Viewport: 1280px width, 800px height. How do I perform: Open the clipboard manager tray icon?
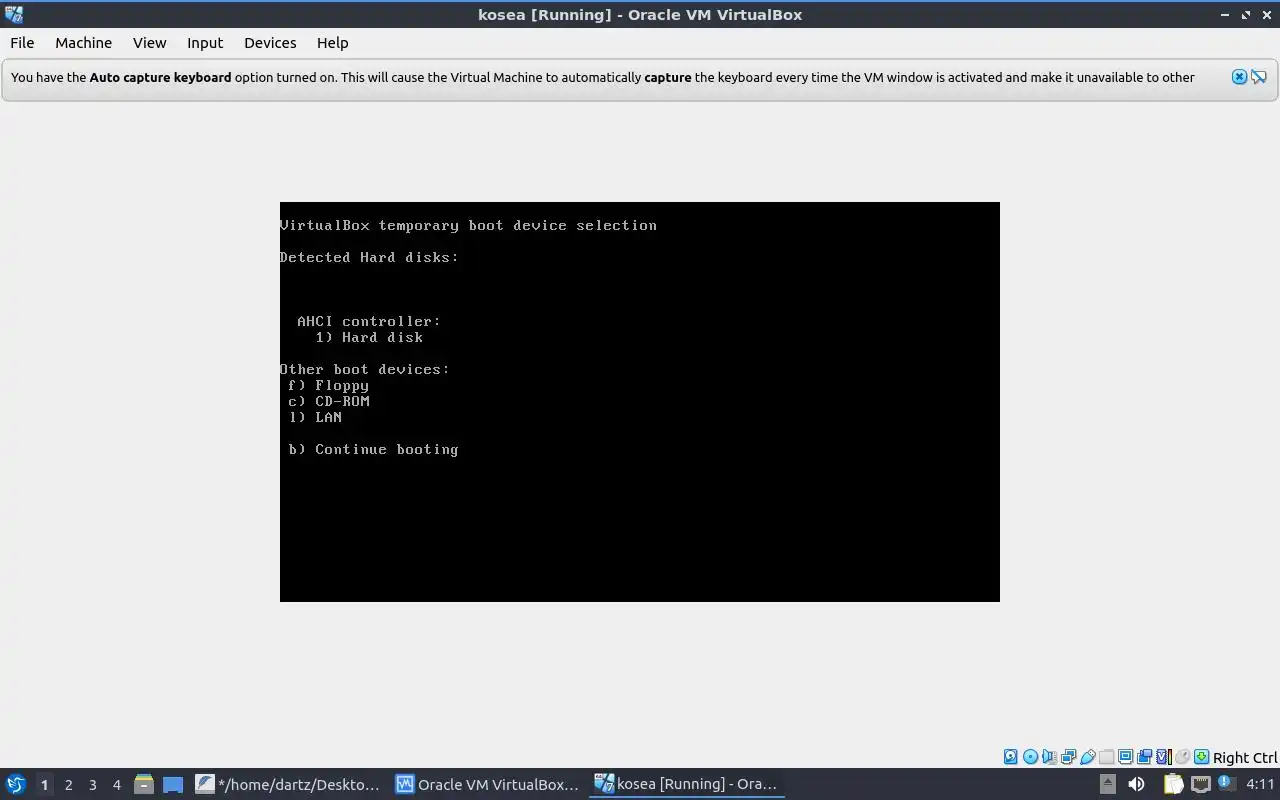[x=1173, y=784]
